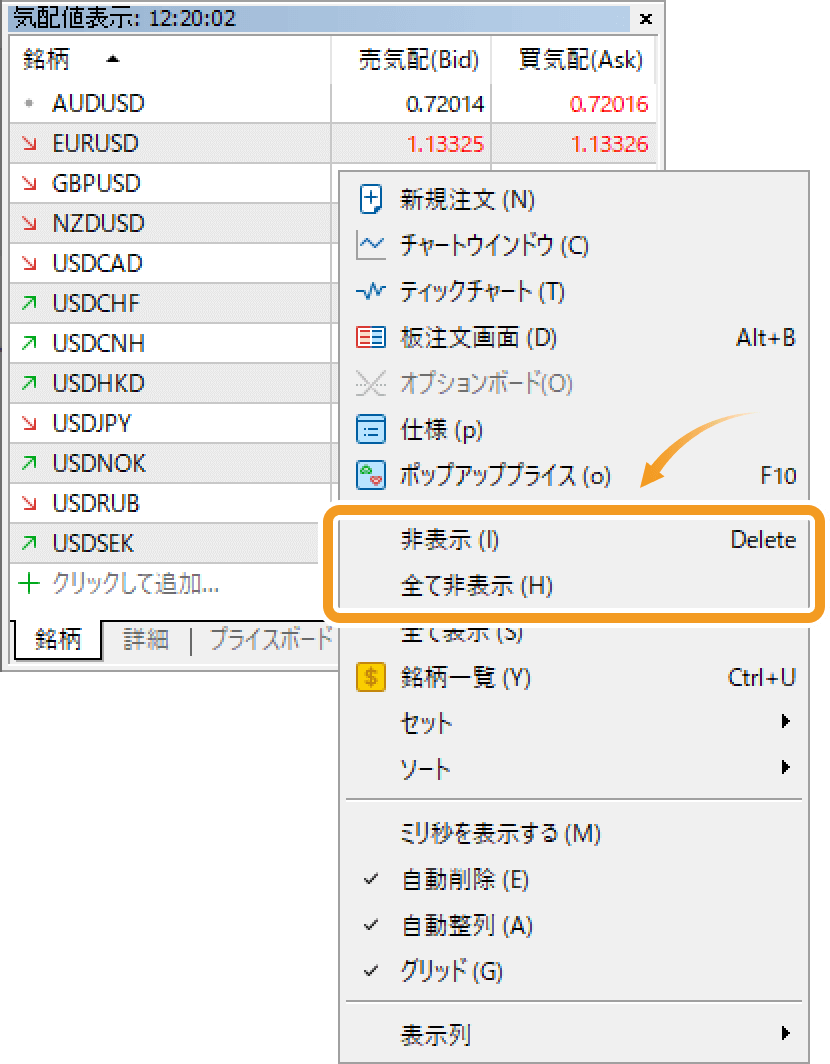The image size is (830, 1064).
Task: Open Popup Prices (ポップアッププライス) menu entry
Action: pos(573,475)
